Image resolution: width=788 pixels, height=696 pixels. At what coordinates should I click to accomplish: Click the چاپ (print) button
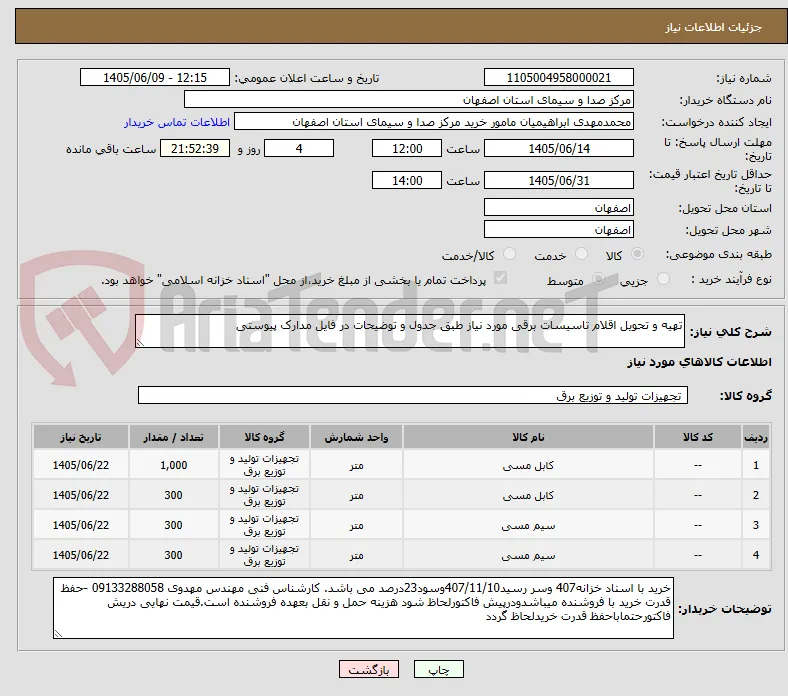(438, 669)
